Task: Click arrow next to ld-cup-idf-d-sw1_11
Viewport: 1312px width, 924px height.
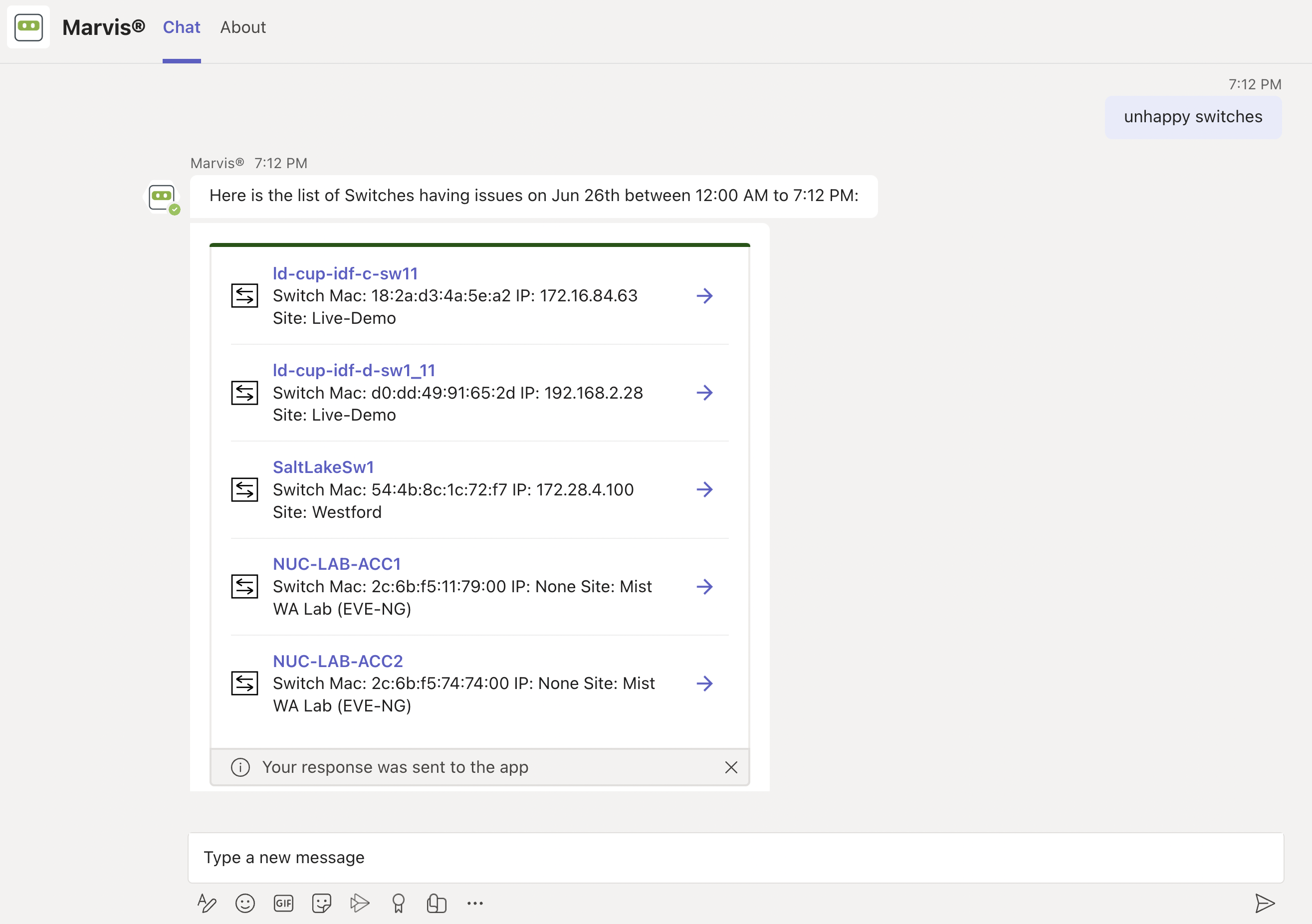Action: tap(704, 393)
